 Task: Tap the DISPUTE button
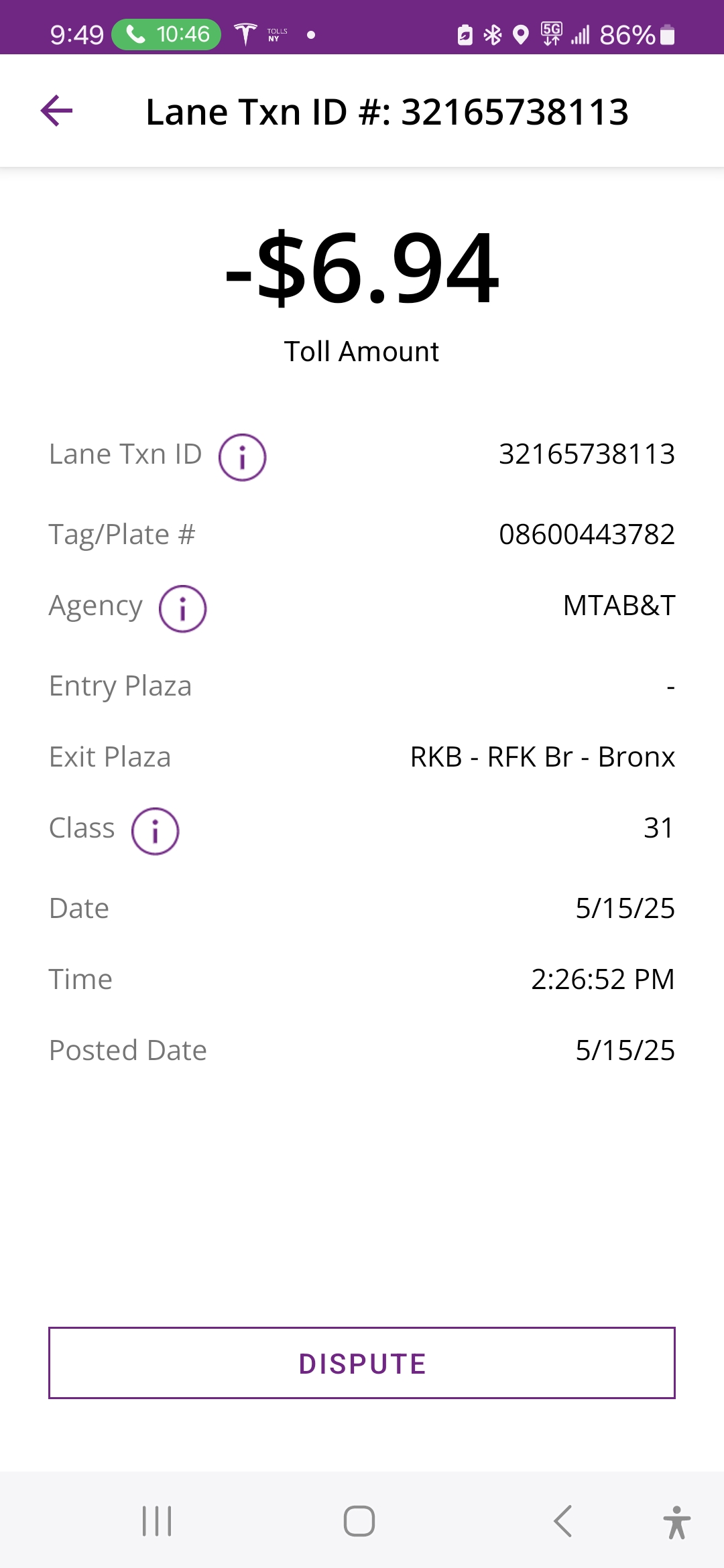point(362,1363)
